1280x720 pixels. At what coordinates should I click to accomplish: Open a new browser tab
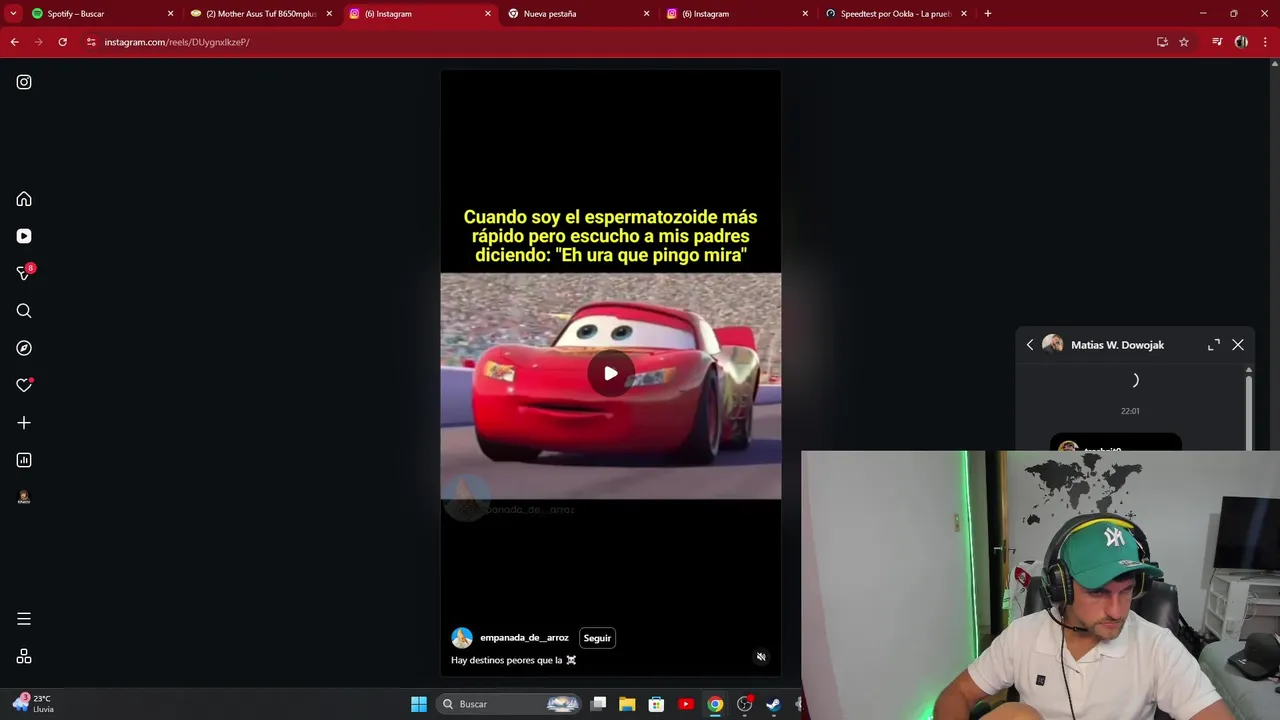988,14
